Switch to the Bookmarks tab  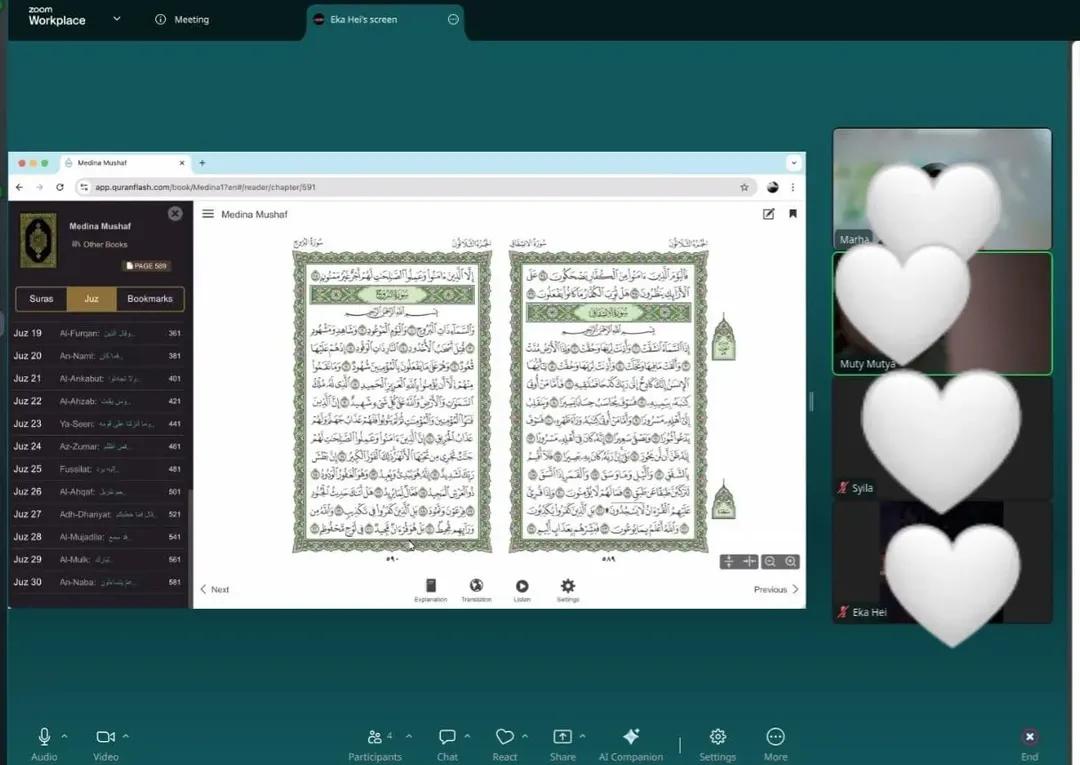tap(150, 299)
